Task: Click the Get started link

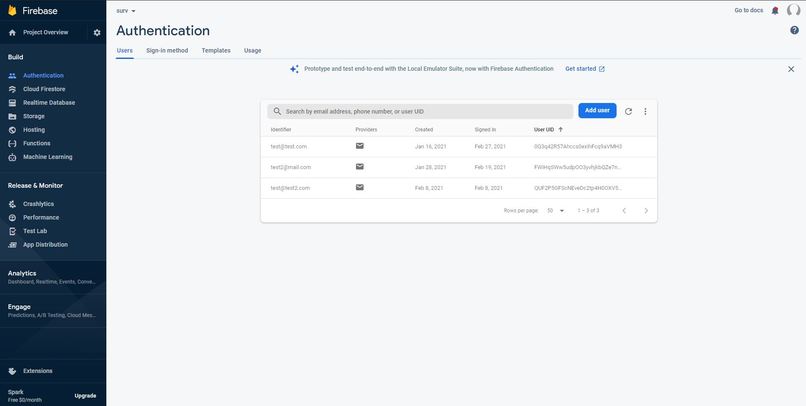Action: [585, 69]
